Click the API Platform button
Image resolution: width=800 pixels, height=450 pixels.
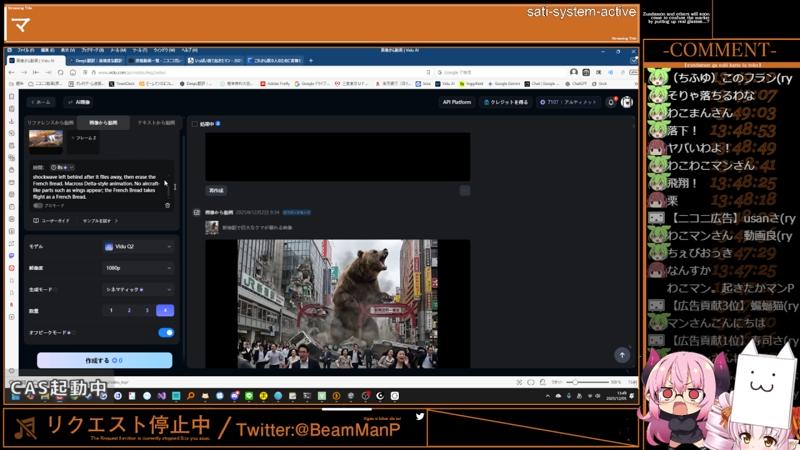(x=457, y=102)
